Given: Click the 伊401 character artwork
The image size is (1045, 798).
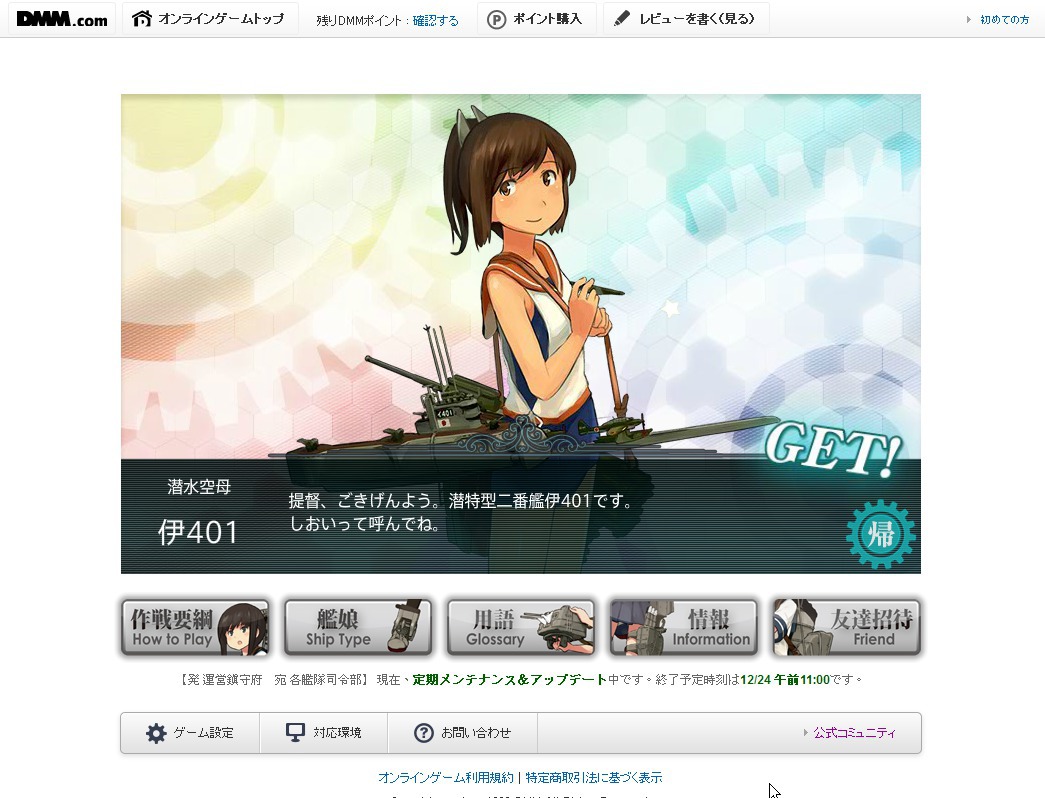Looking at the screenshot, I should [533, 287].
